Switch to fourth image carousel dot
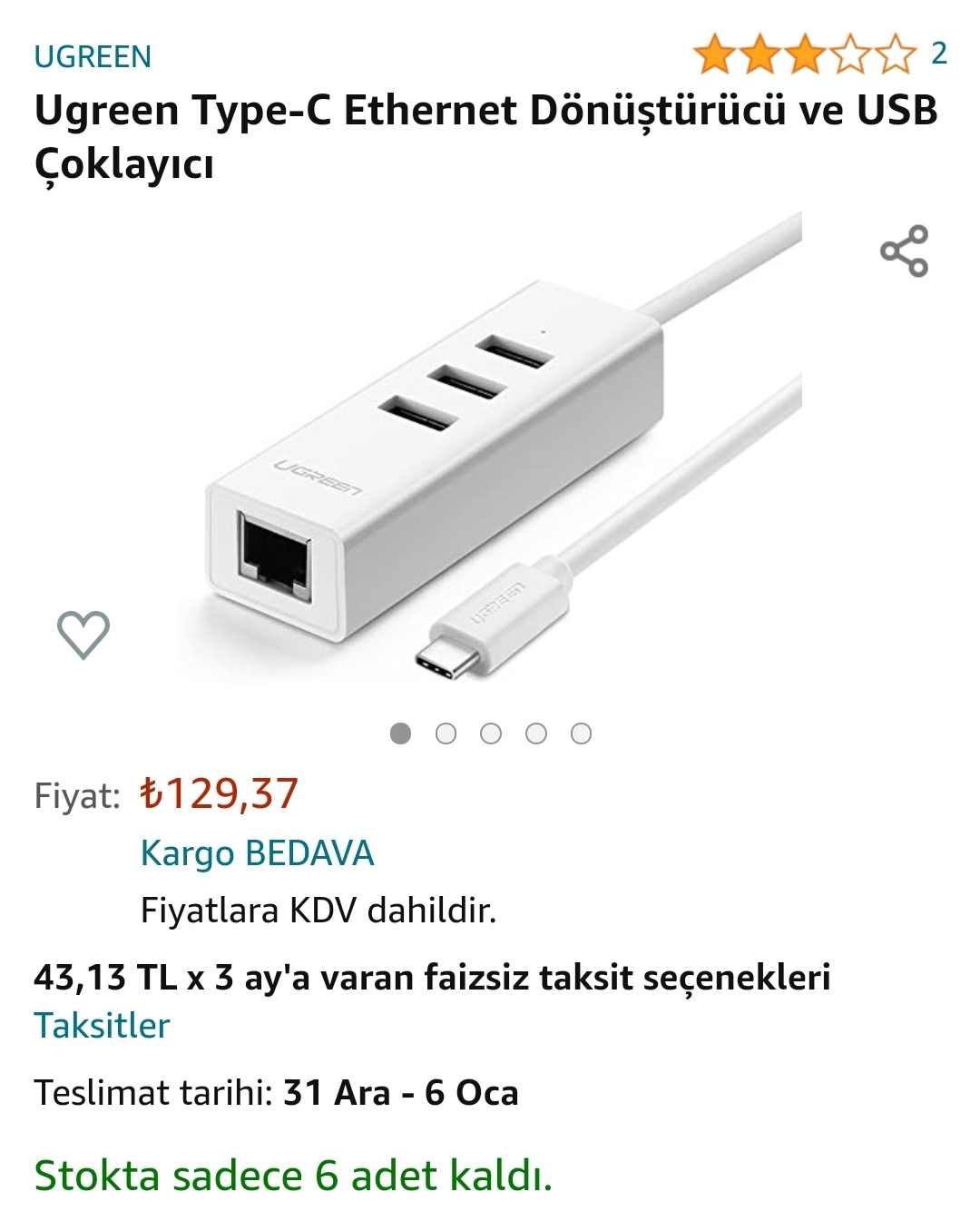 coord(536,734)
